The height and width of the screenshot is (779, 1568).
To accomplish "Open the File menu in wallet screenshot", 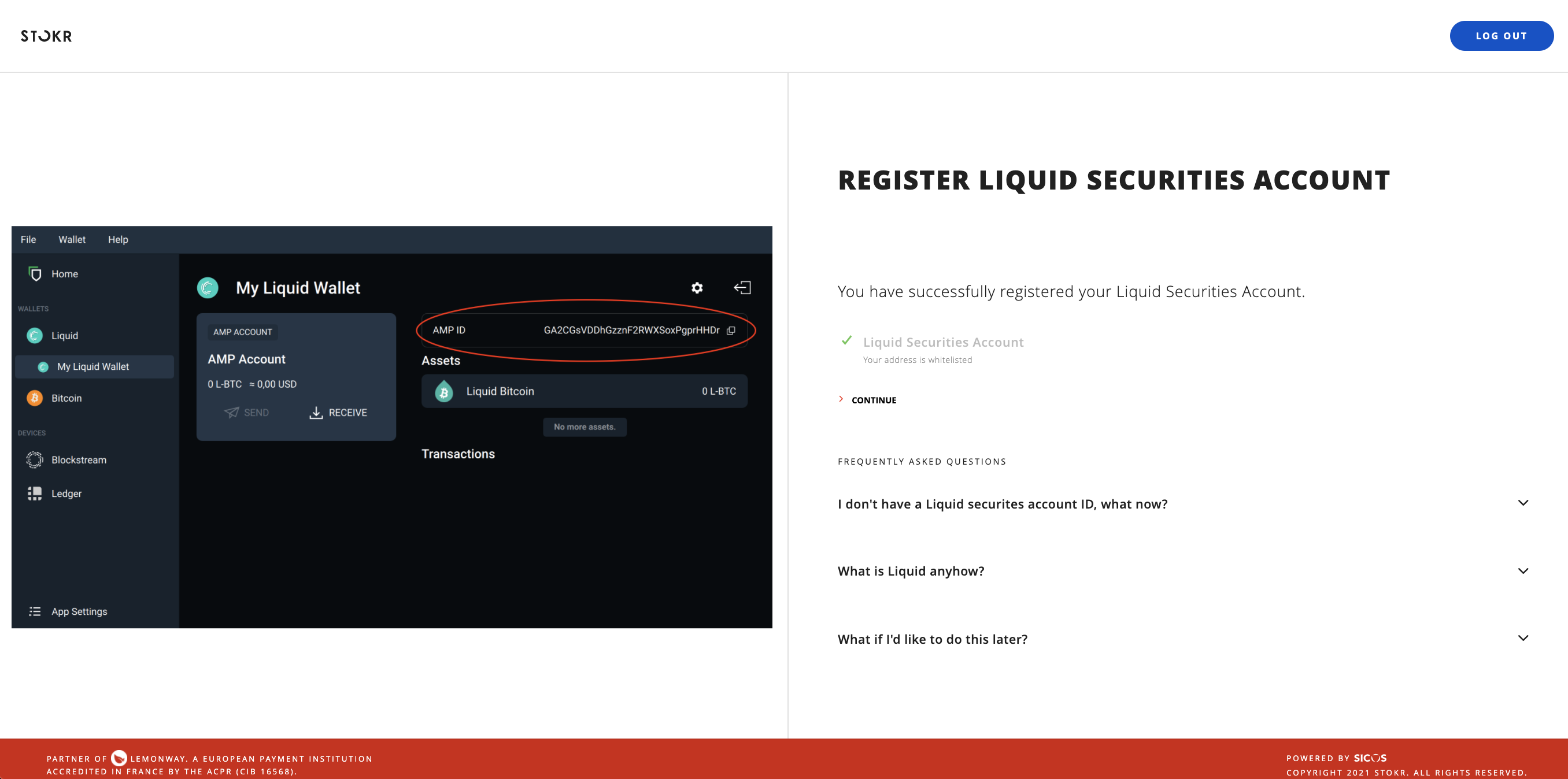I will click(x=28, y=239).
